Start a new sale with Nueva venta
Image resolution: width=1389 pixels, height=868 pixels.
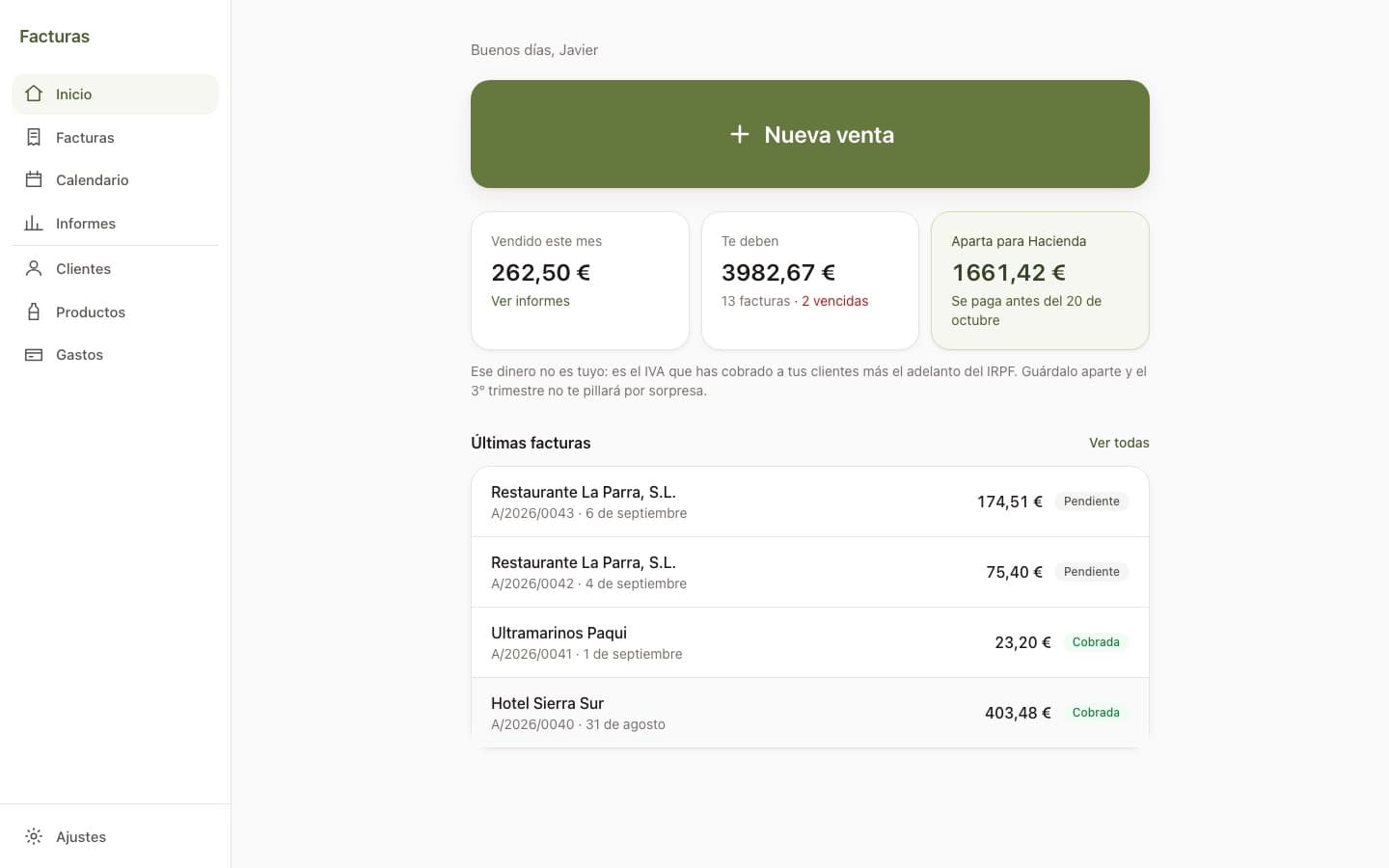[810, 134]
